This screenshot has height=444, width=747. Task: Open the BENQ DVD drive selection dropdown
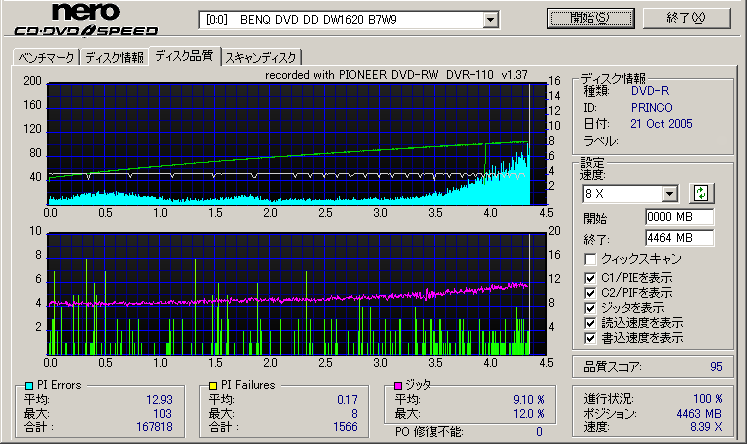[490, 20]
